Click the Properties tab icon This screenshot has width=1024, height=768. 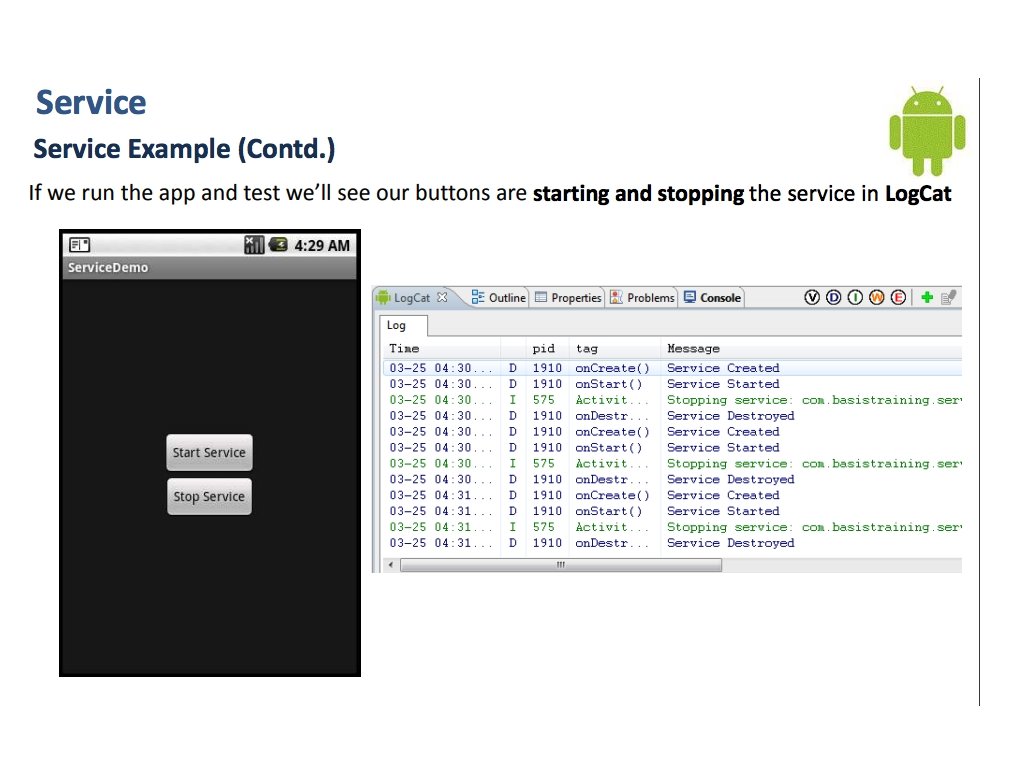tap(541, 297)
